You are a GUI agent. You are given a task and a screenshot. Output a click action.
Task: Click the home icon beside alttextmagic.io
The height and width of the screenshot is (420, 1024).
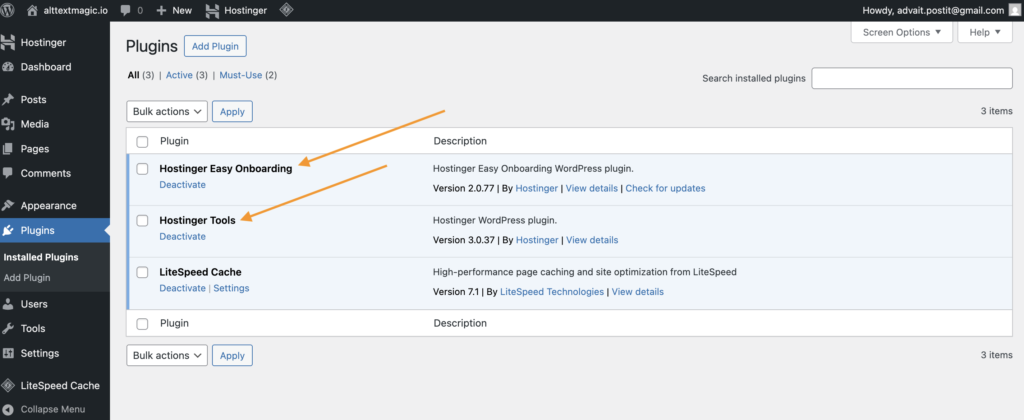click(32, 10)
